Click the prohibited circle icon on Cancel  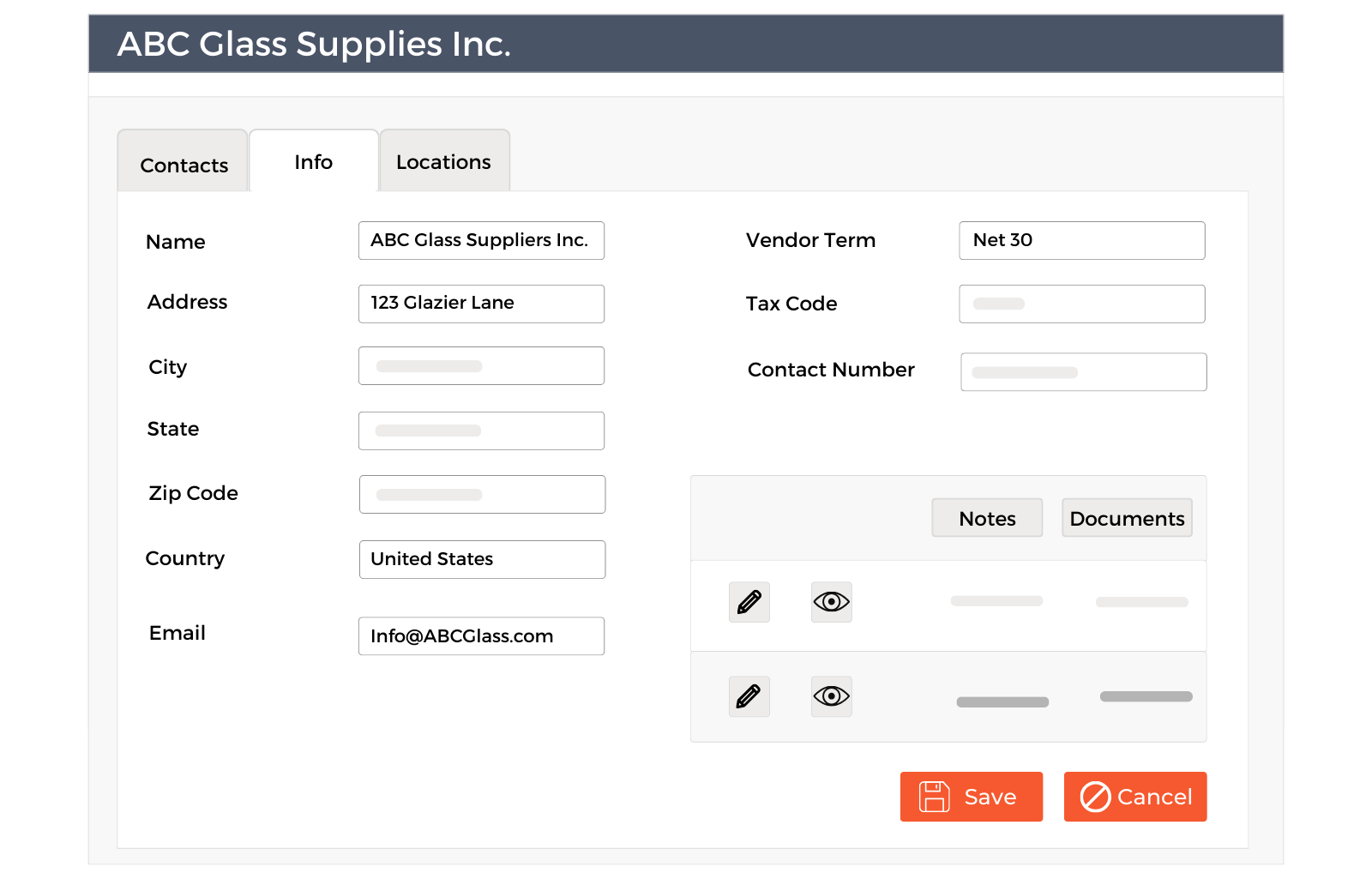(x=1095, y=797)
